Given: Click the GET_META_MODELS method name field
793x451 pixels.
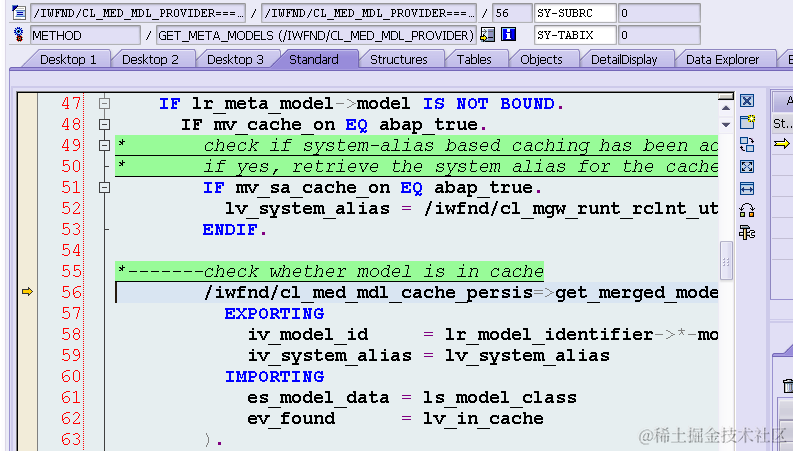Looking at the screenshot, I should point(316,35).
